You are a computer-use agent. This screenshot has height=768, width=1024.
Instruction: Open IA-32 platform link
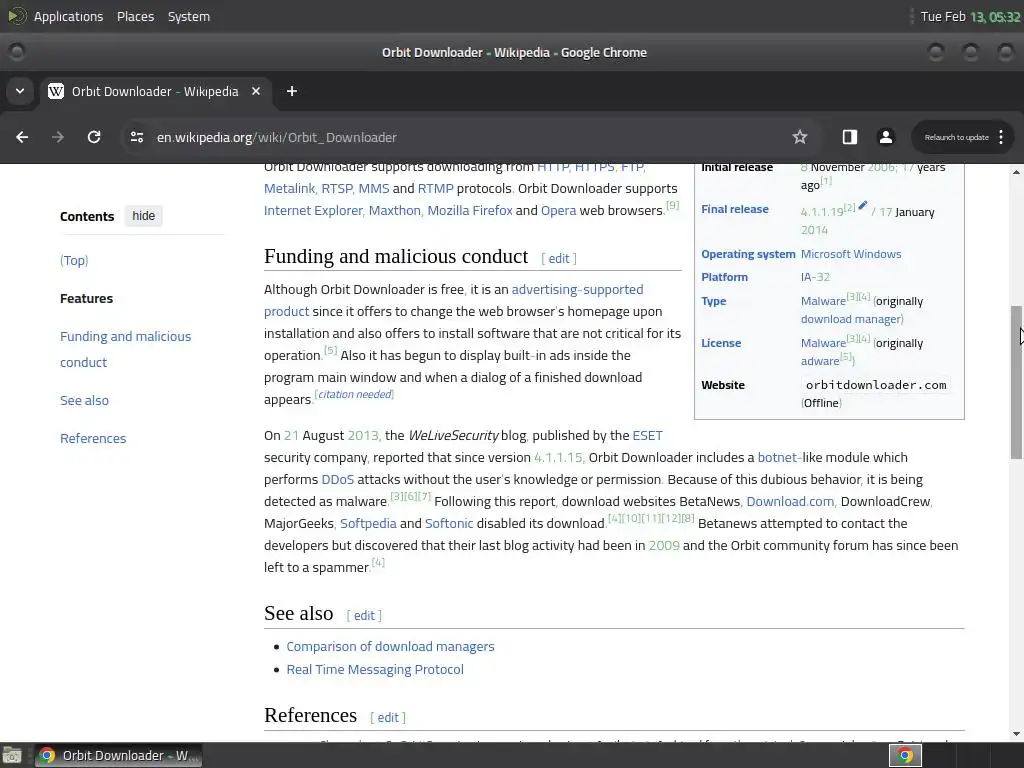[x=815, y=277]
